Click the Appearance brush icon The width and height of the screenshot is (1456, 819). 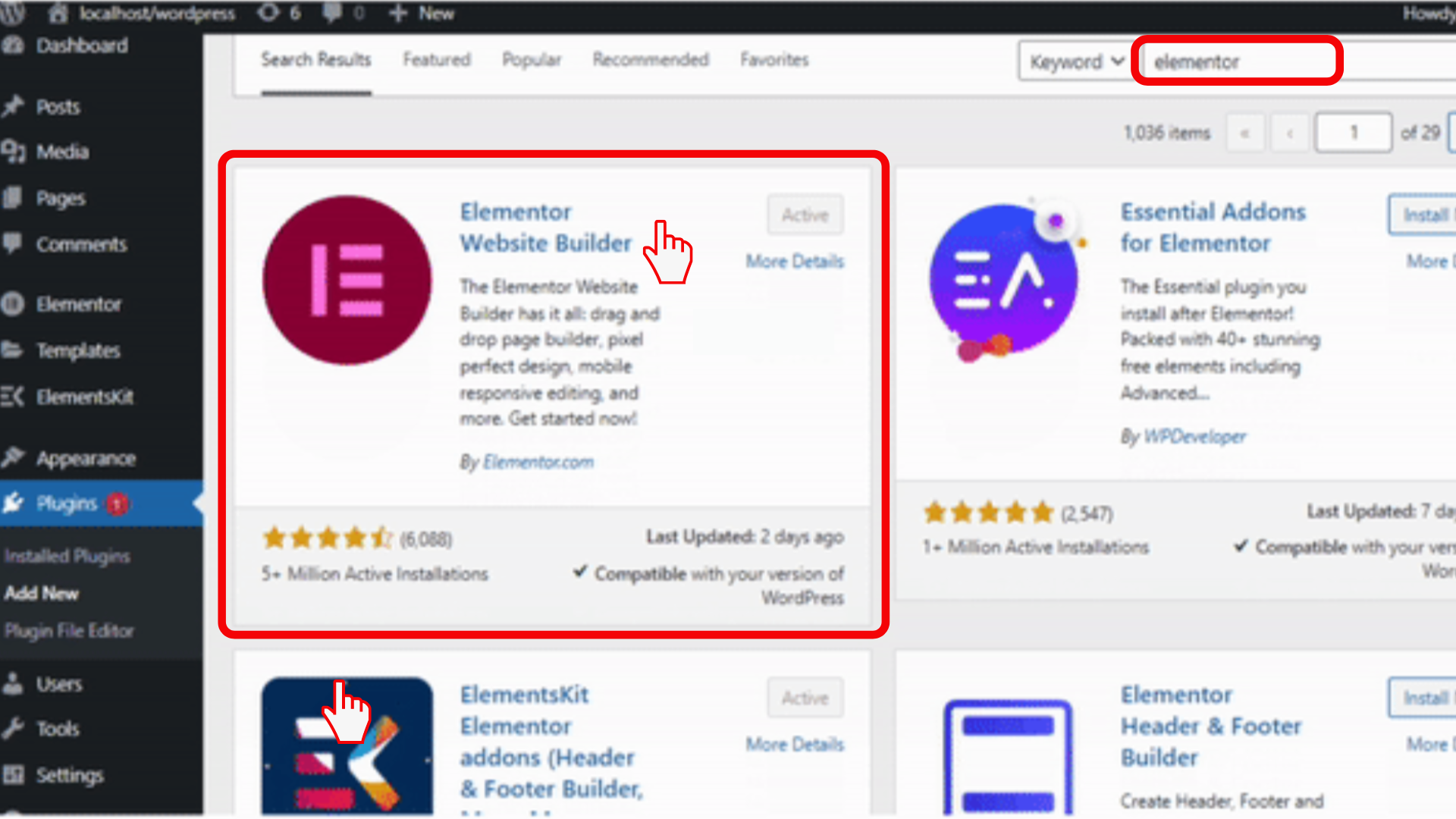tap(13, 457)
